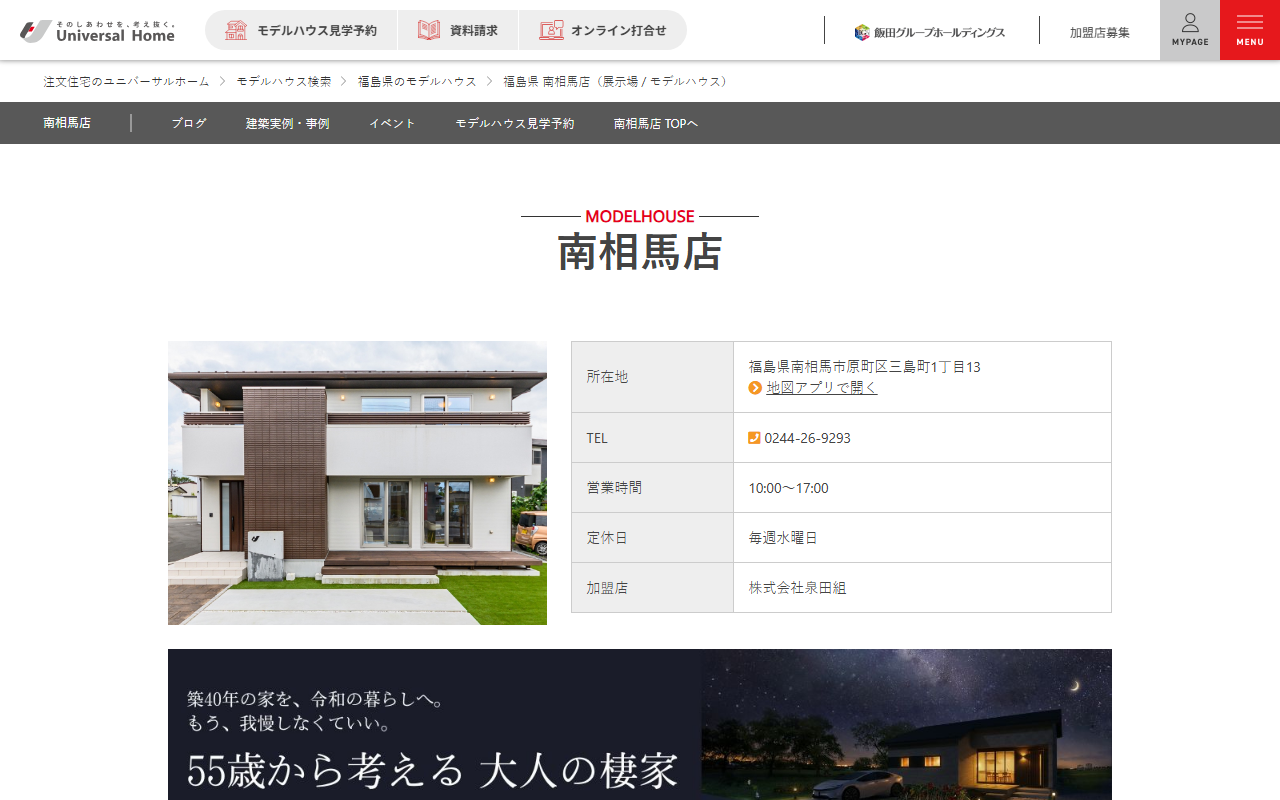Viewport: 1280px width, 800px height.
Task: Open the 南相馬店 TOPへ tab
Action: pos(656,123)
